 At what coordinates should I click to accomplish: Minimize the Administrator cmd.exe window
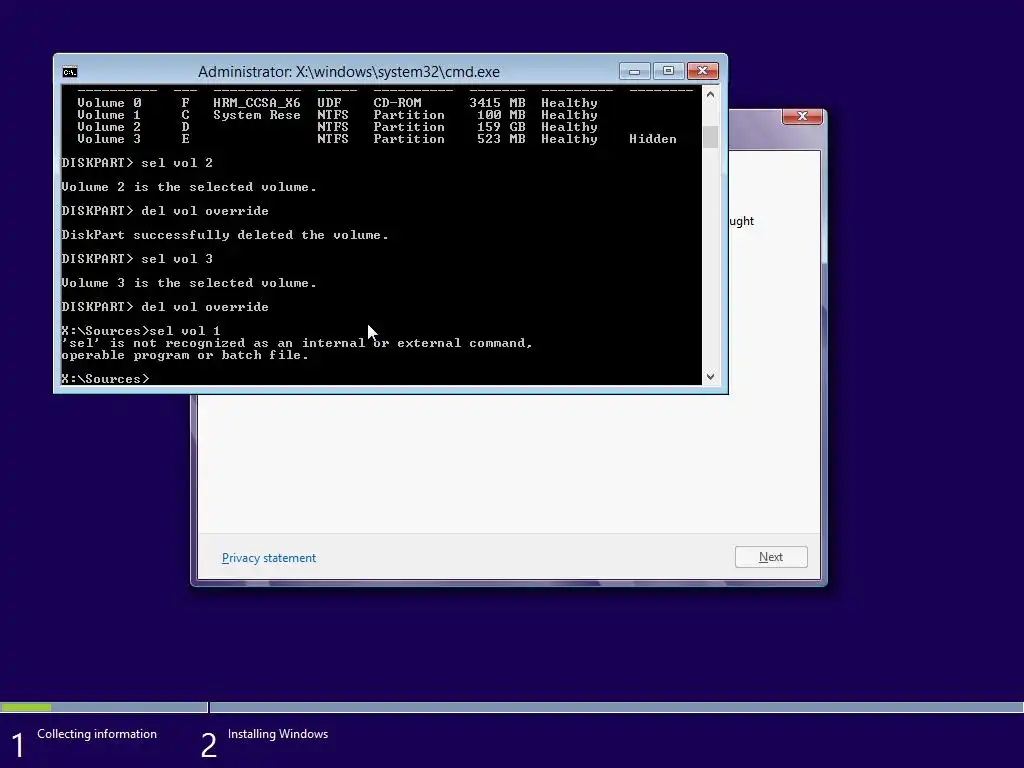coord(634,71)
